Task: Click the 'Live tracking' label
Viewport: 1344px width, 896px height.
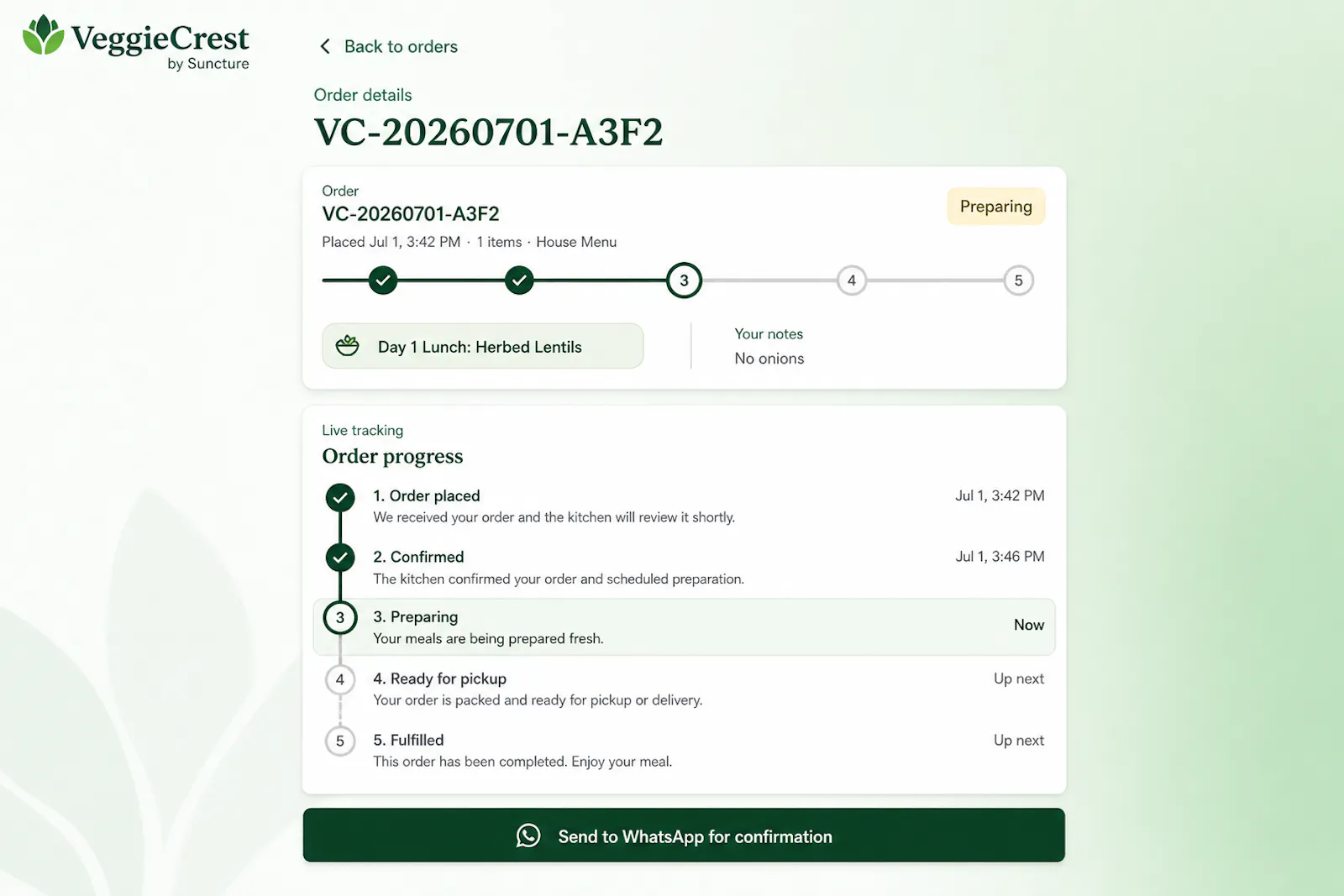Action: point(363,430)
